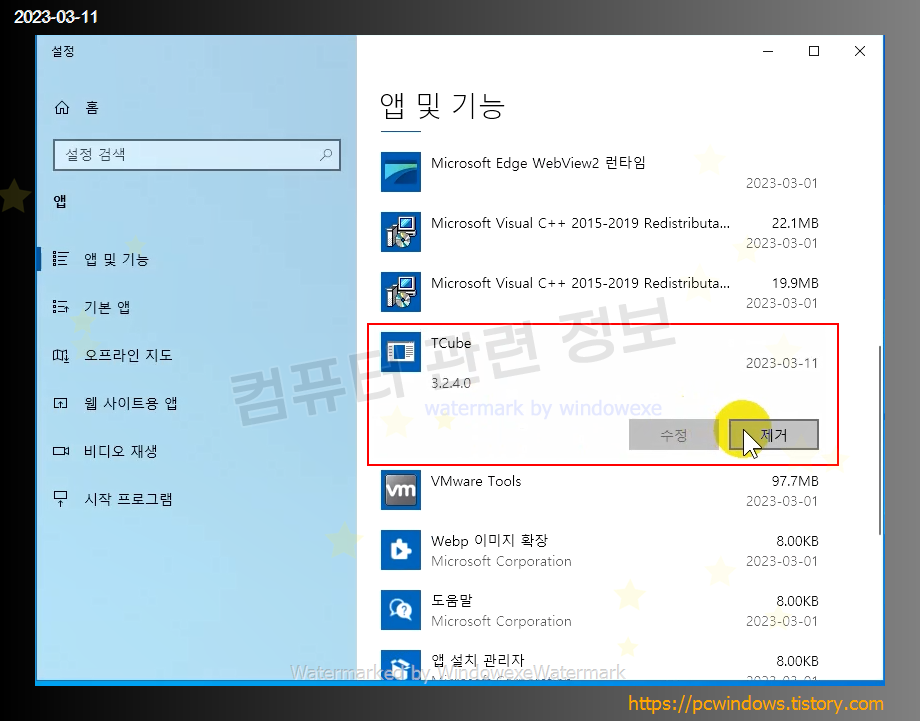Minimize the Settings window
This screenshot has width=920, height=721.
(768, 52)
